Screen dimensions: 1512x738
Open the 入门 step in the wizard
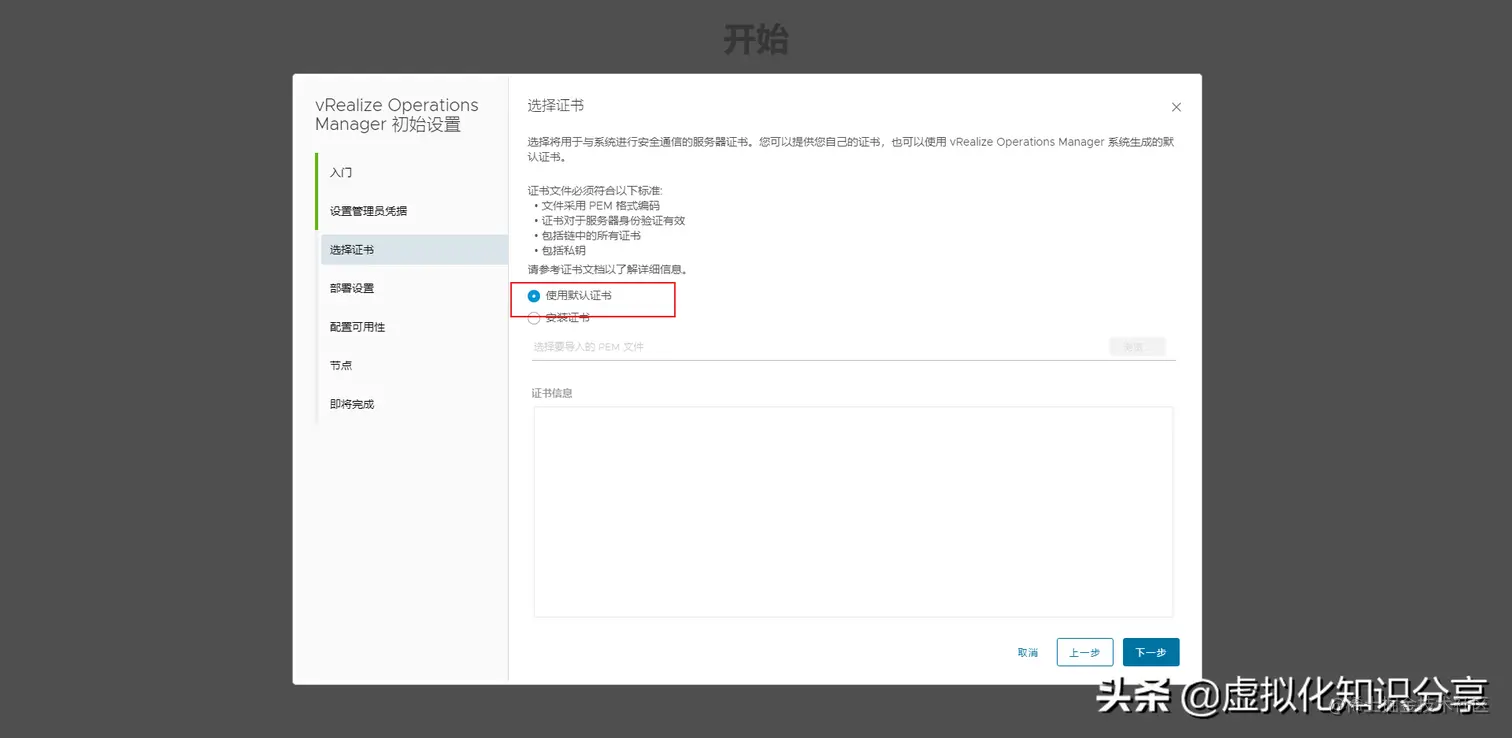pos(341,172)
